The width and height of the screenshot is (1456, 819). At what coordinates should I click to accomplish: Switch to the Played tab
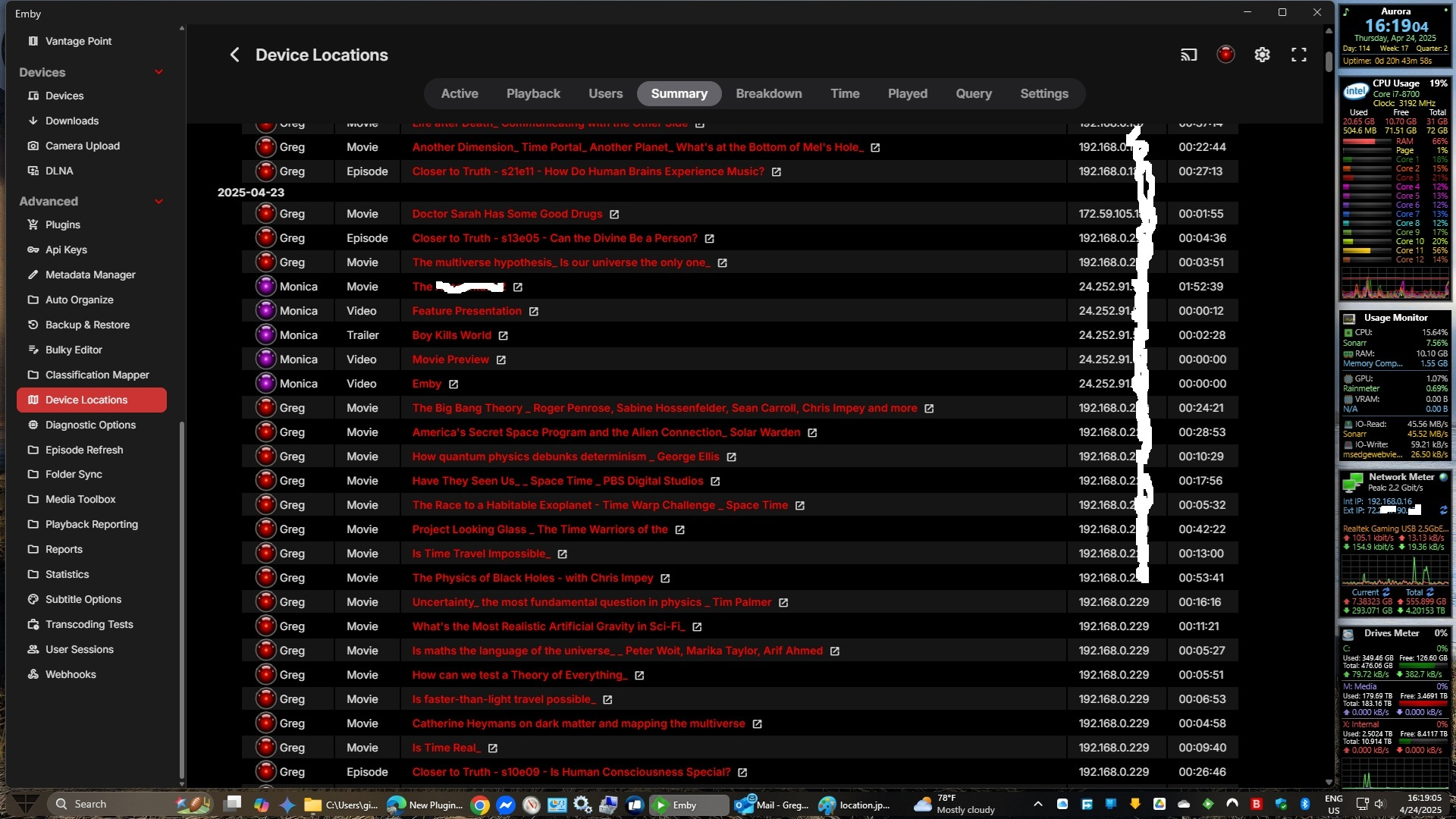[x=908, y=93]
